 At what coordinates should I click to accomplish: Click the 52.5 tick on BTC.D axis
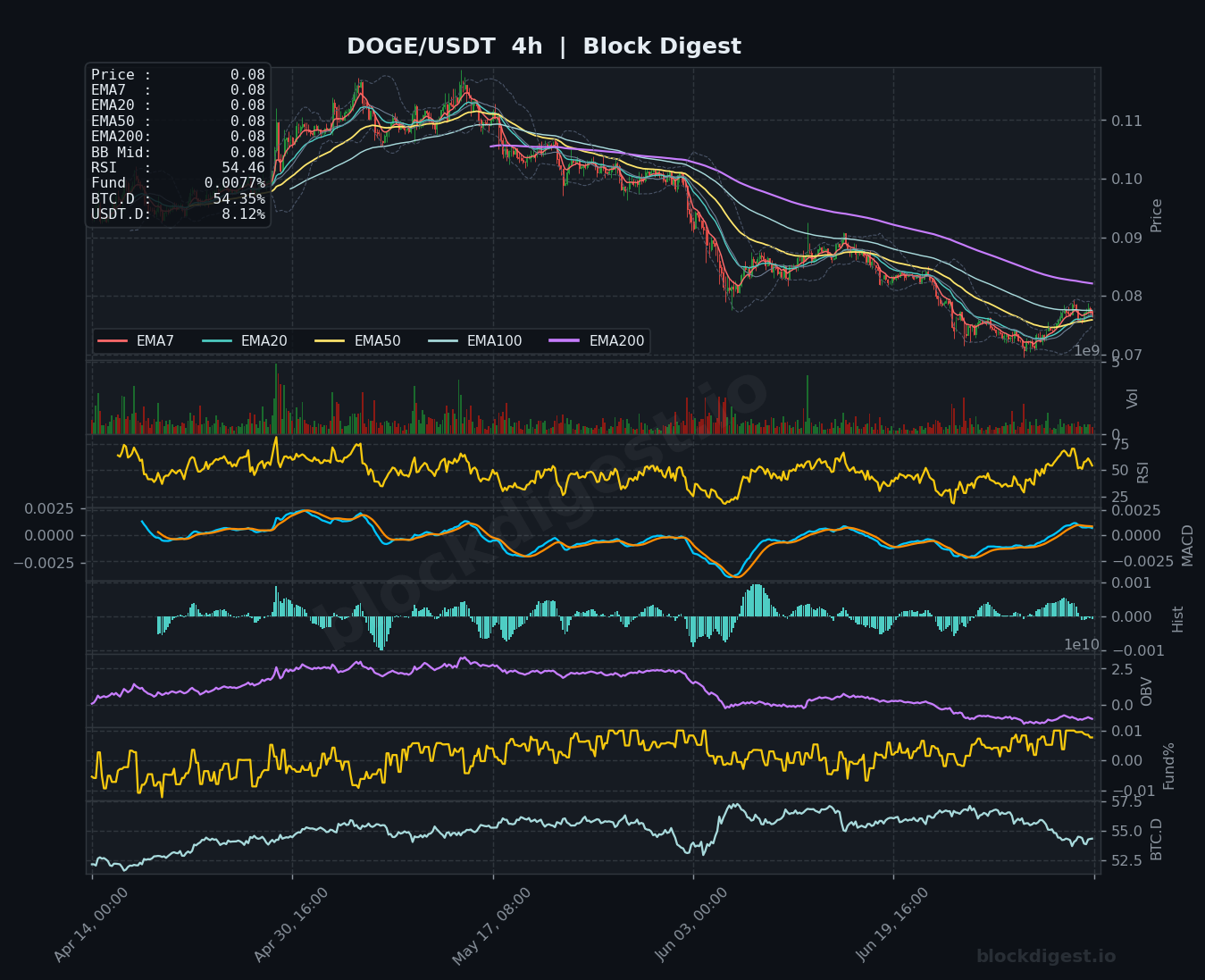pyautogui.click(x=1126, y=860)
